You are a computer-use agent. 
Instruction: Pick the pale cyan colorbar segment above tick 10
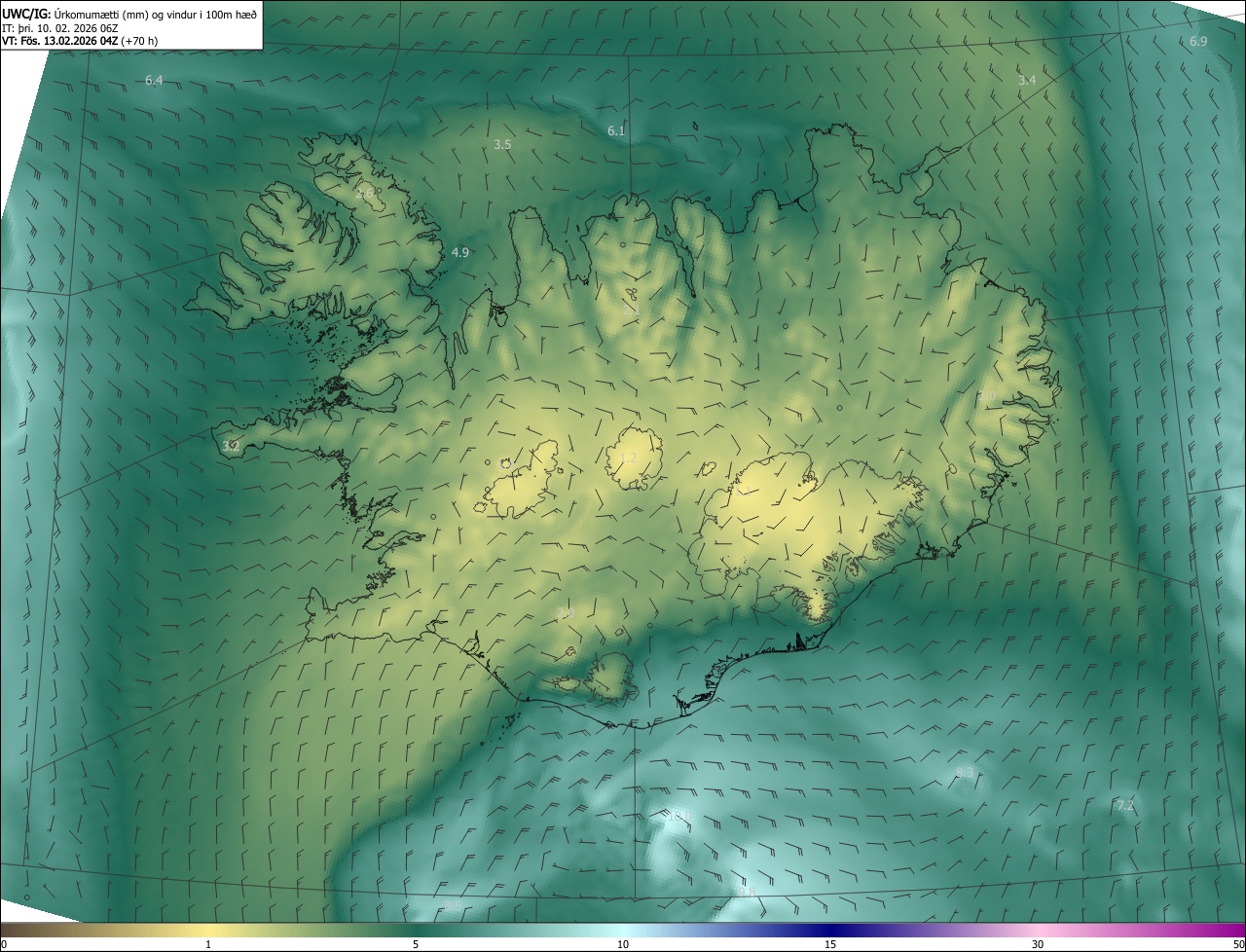623,930
